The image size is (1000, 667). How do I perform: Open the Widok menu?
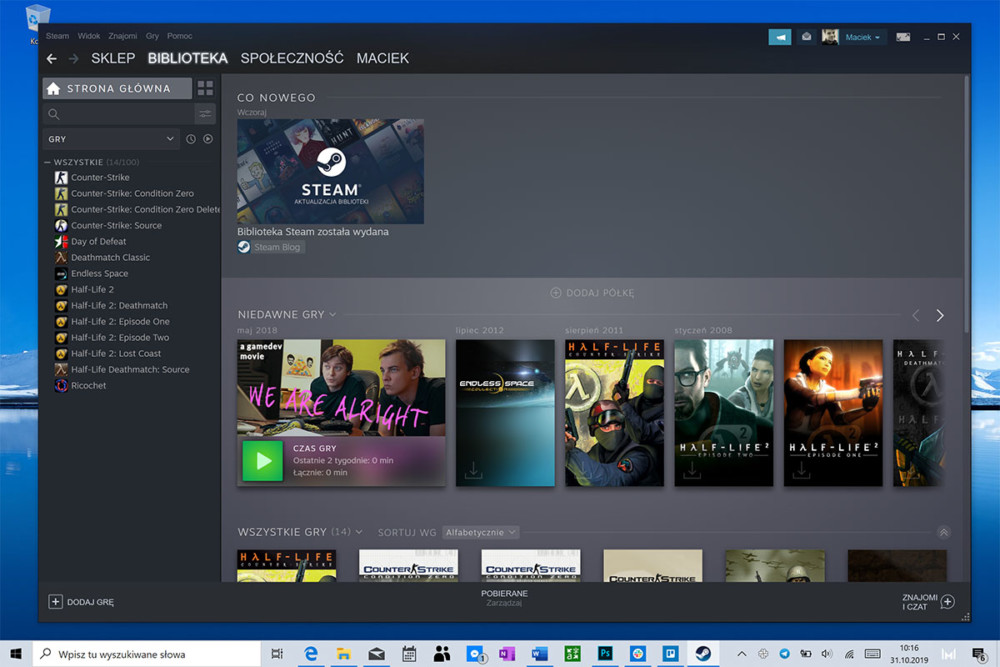(x=89, y=36)
